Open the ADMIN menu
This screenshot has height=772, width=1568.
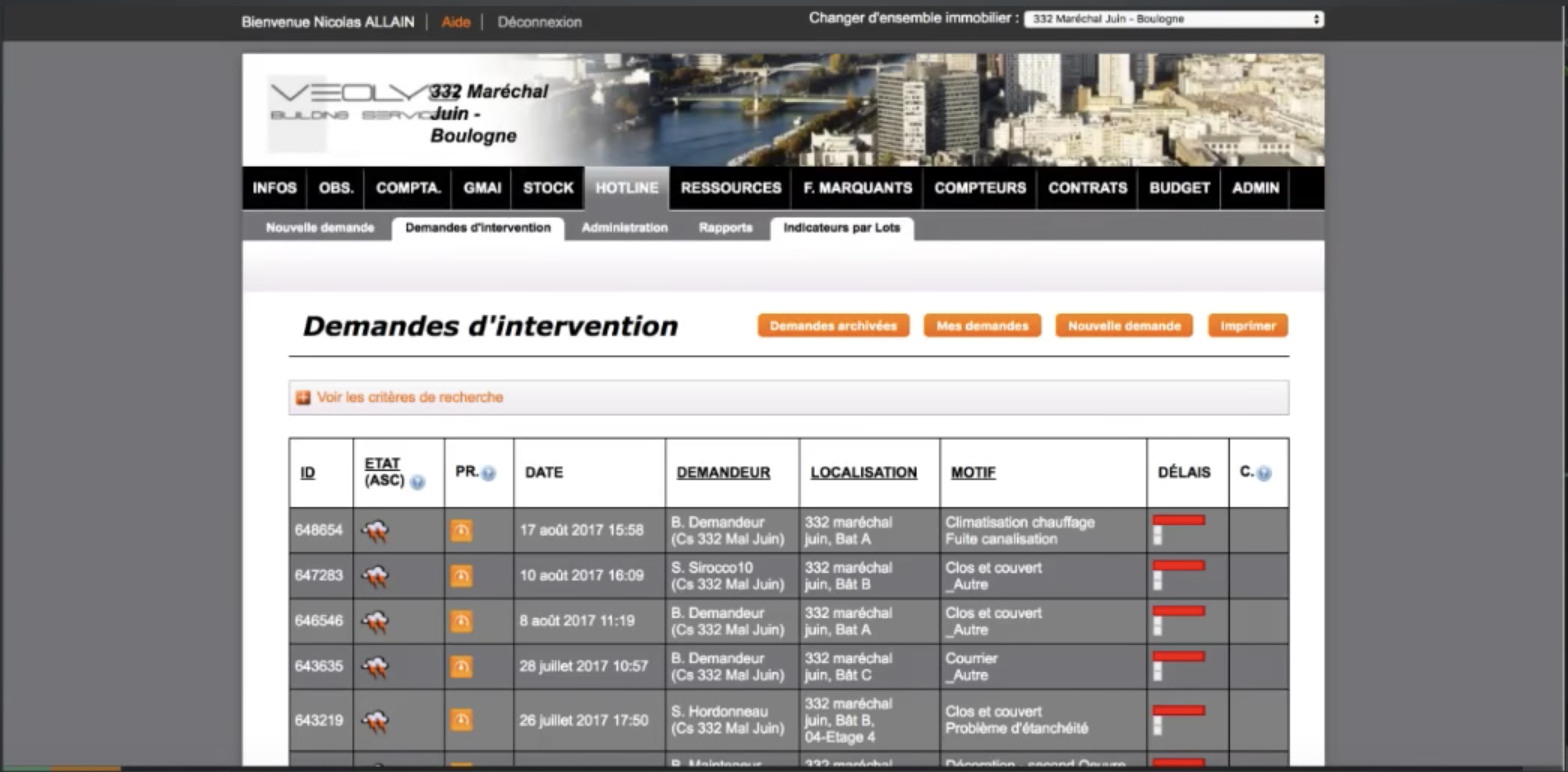tap(1256, 188)
